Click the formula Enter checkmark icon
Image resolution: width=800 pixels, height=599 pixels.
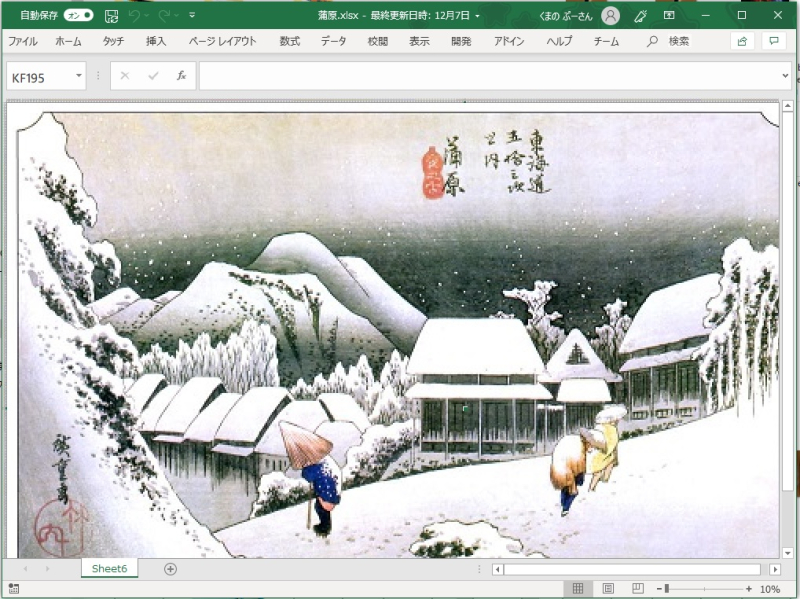tap(153, 76)
